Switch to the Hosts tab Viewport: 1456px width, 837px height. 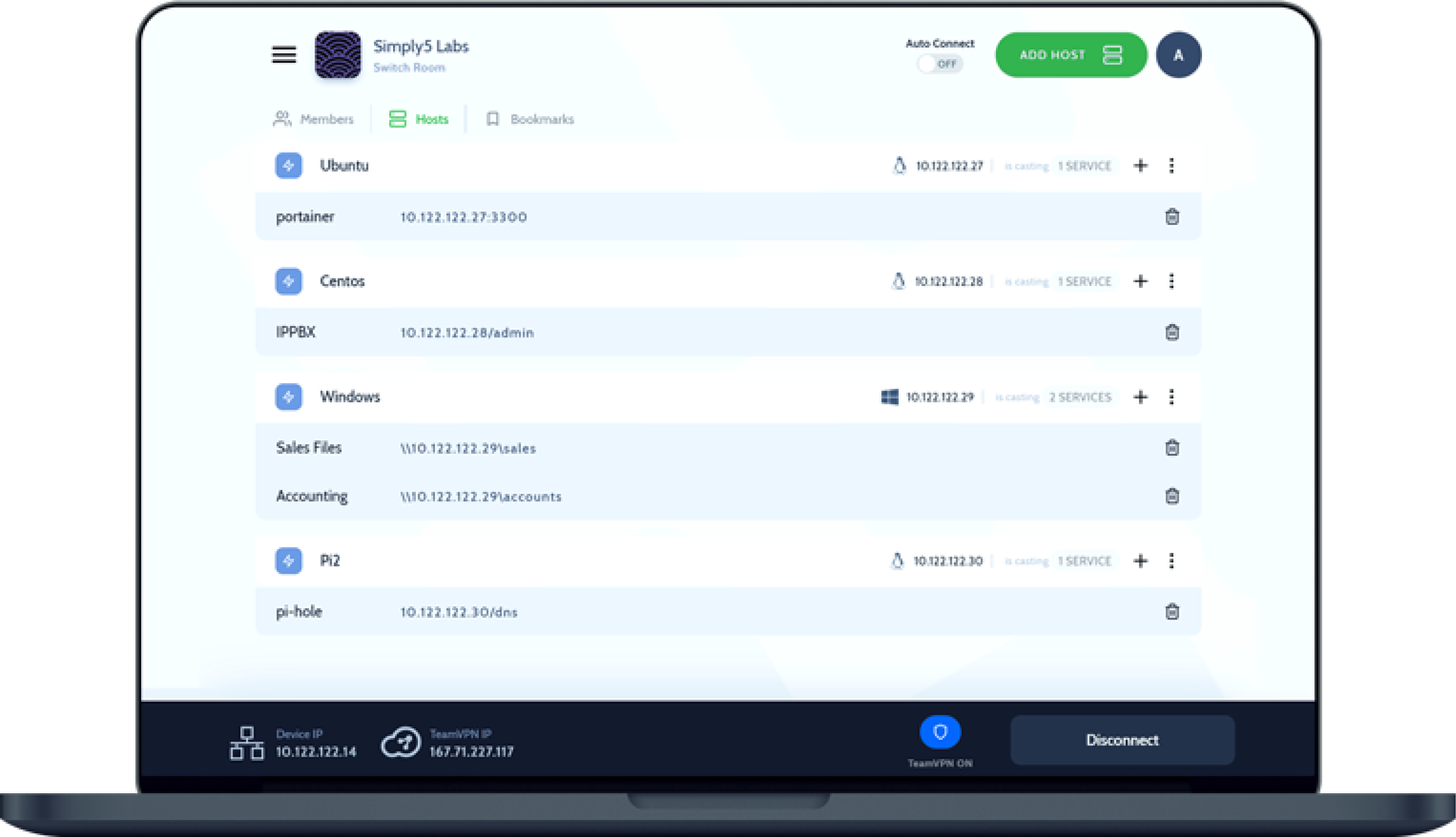(x=419, y=119)
